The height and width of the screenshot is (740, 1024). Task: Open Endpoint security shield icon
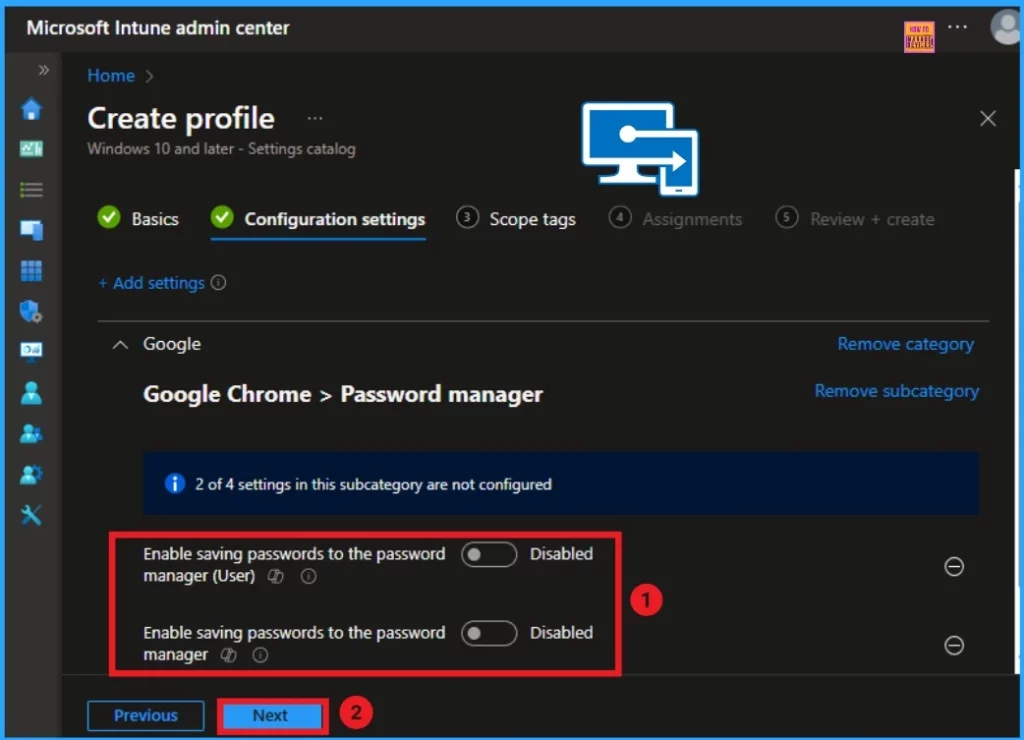coord(31,312)
